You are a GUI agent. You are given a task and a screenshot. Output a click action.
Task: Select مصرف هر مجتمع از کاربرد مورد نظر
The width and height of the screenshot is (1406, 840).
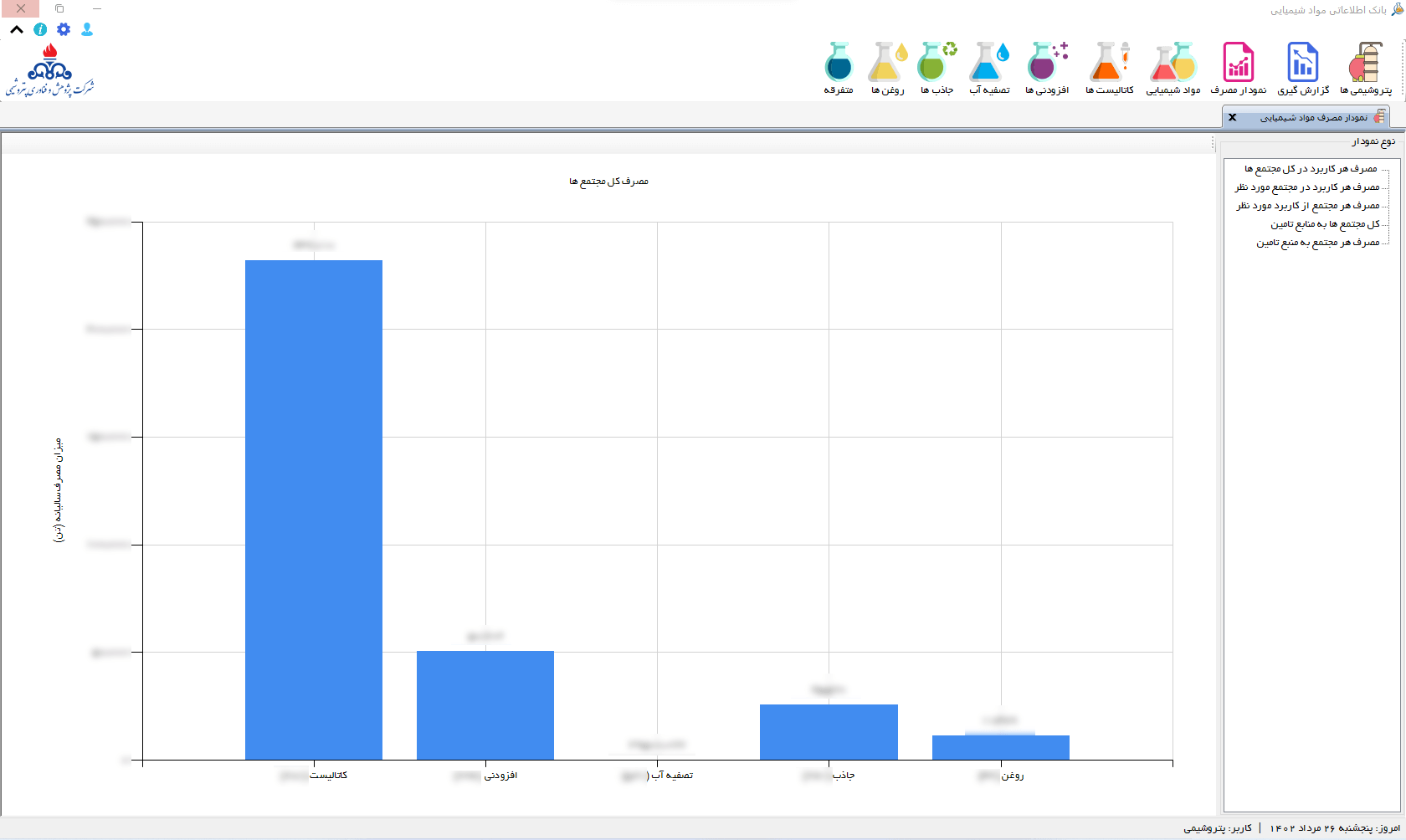(x=1308, y=206)
